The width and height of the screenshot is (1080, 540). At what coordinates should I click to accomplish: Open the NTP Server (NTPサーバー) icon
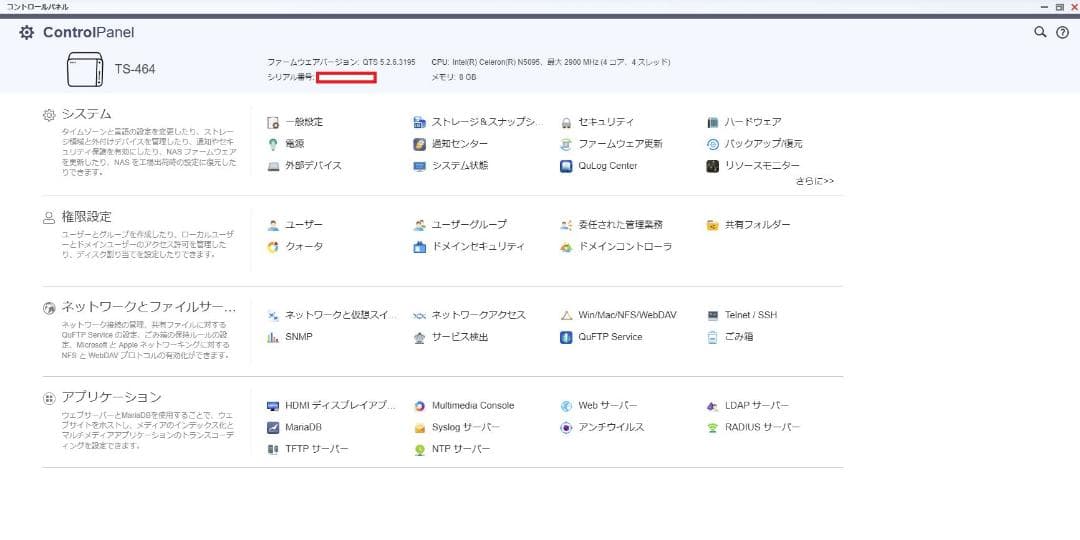(419, 449)
